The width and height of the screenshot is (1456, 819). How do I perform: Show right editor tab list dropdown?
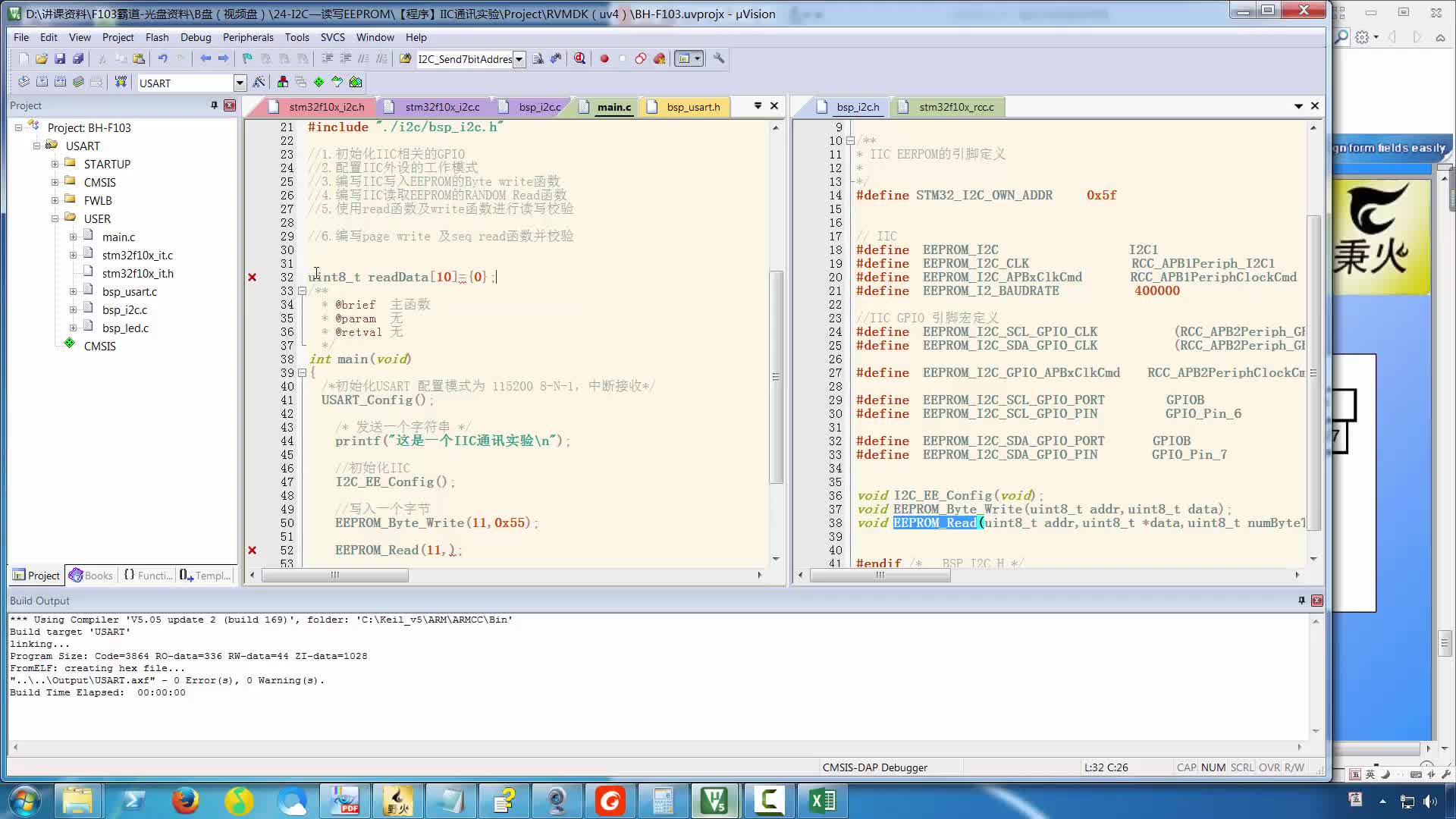pyautogui.click(x=1298, y=106)
